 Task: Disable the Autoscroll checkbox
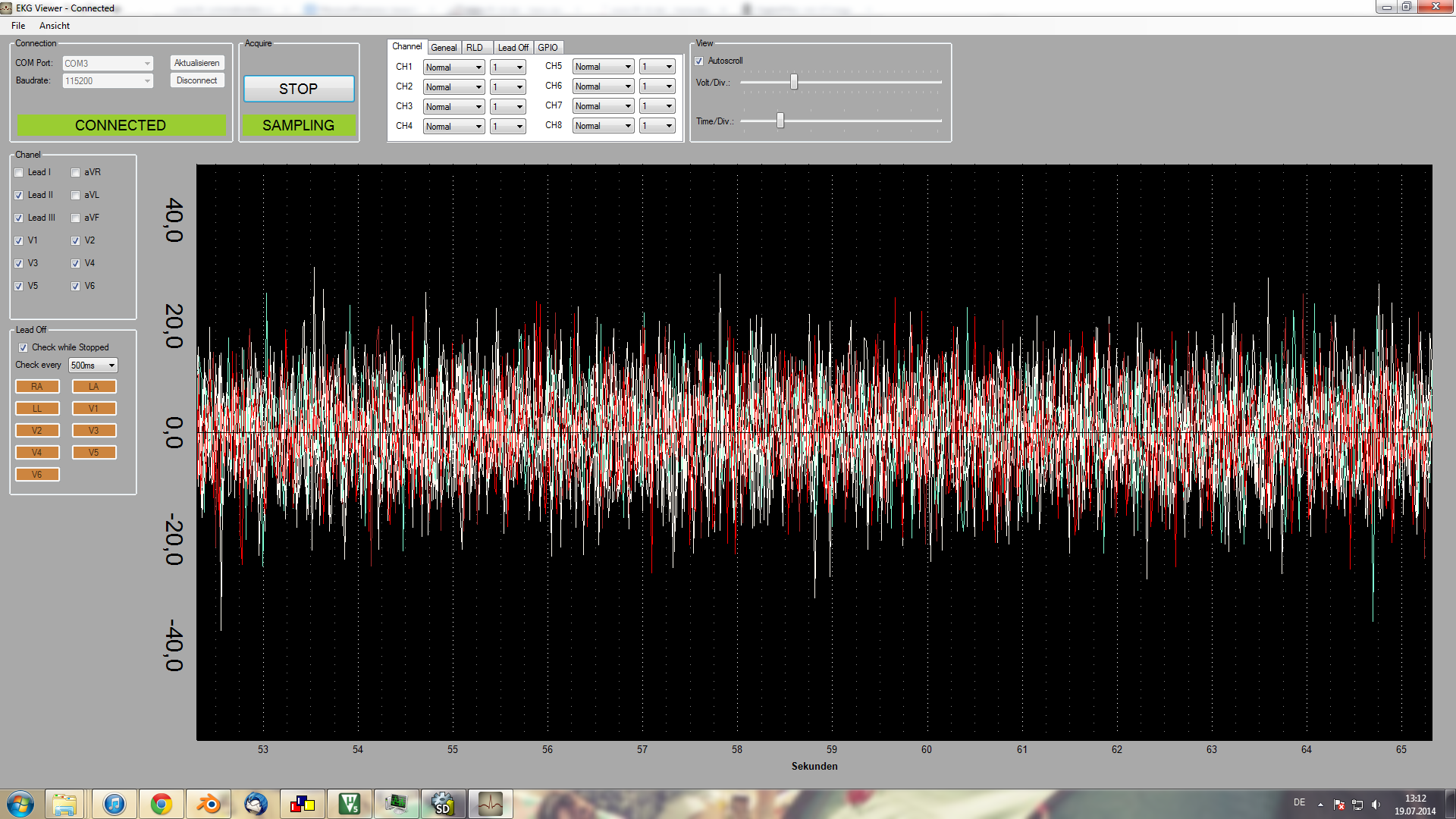pos(699,61)
